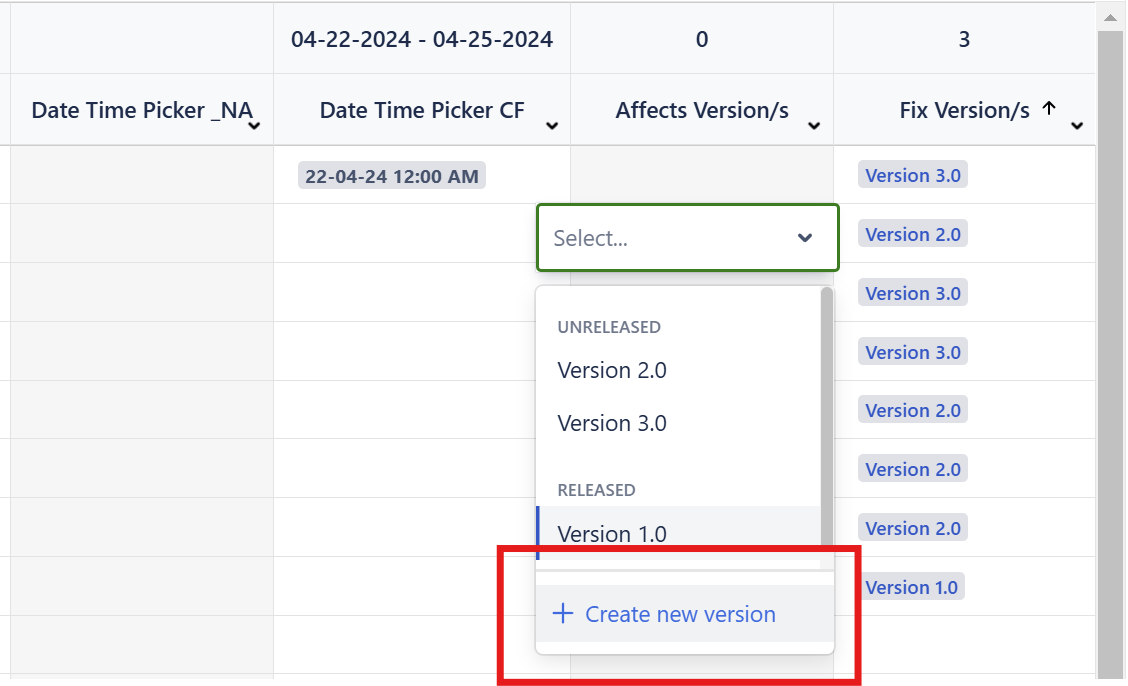The image size is (1128, 686).
Task: Open the Fix Version/s column chevron menu
Action: (1077, 126)
